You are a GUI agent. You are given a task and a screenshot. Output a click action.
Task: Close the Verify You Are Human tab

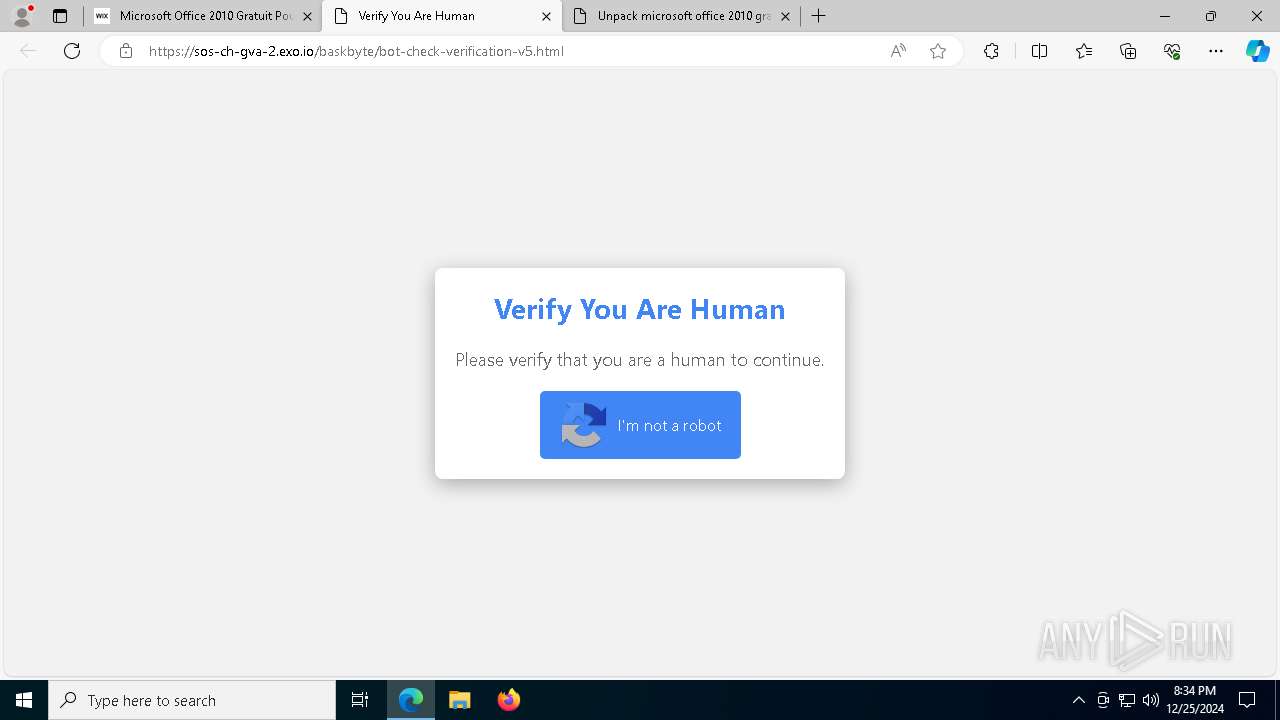coord(546,16)
